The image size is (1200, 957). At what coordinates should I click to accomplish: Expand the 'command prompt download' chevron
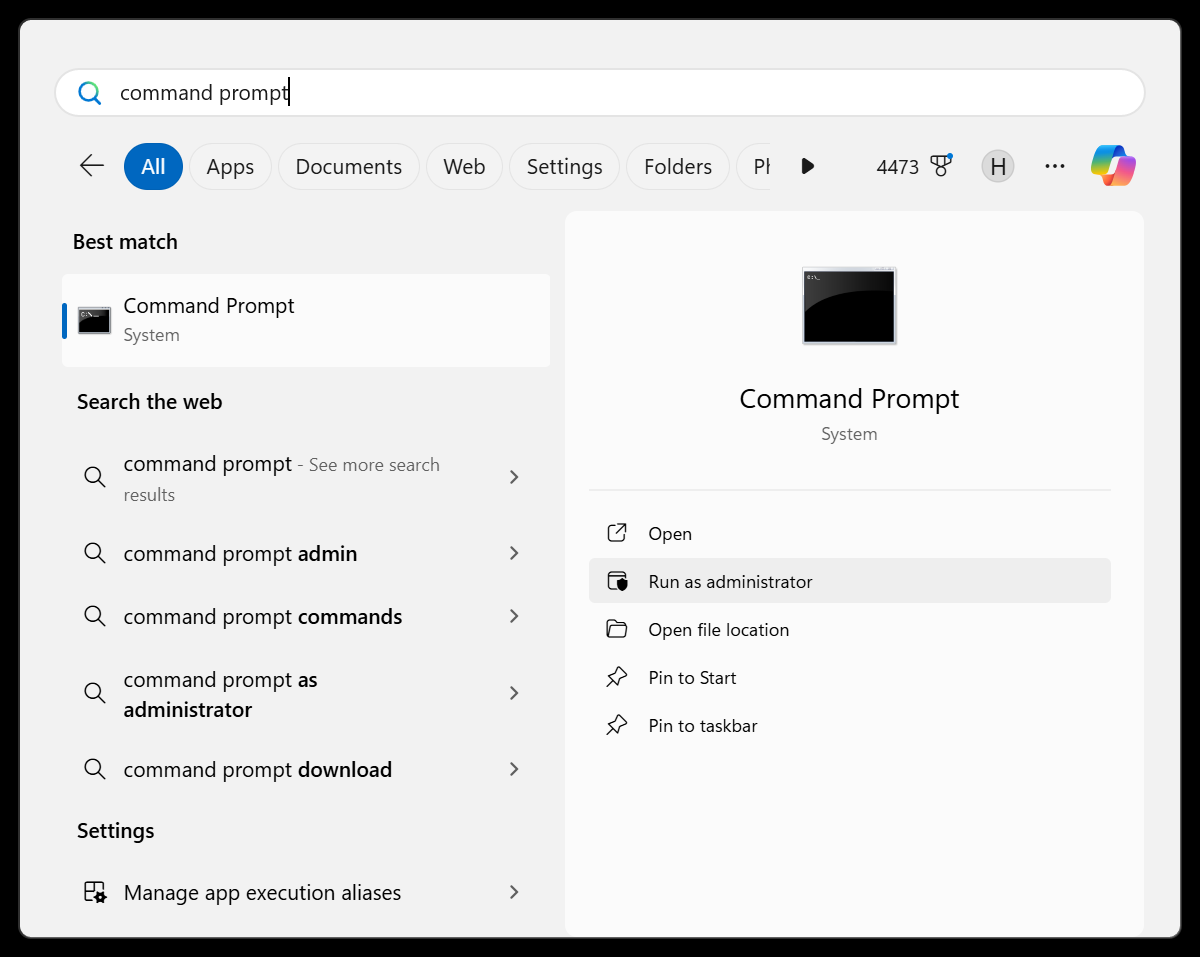[x=514, y=769]
